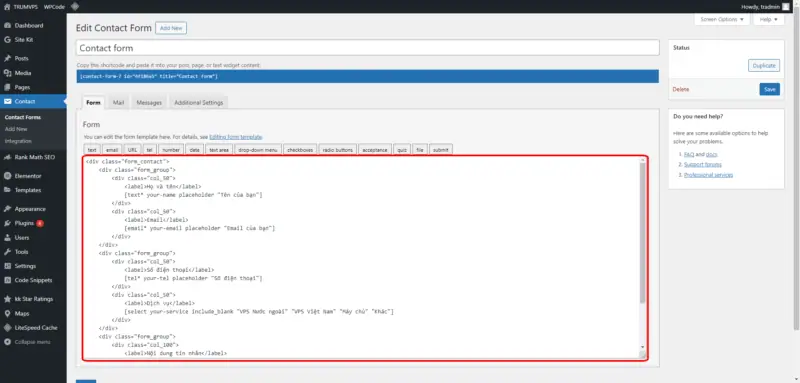Insert a submit tag
Image resolution: width=800 pixels, height=383 pixels.
441,150
